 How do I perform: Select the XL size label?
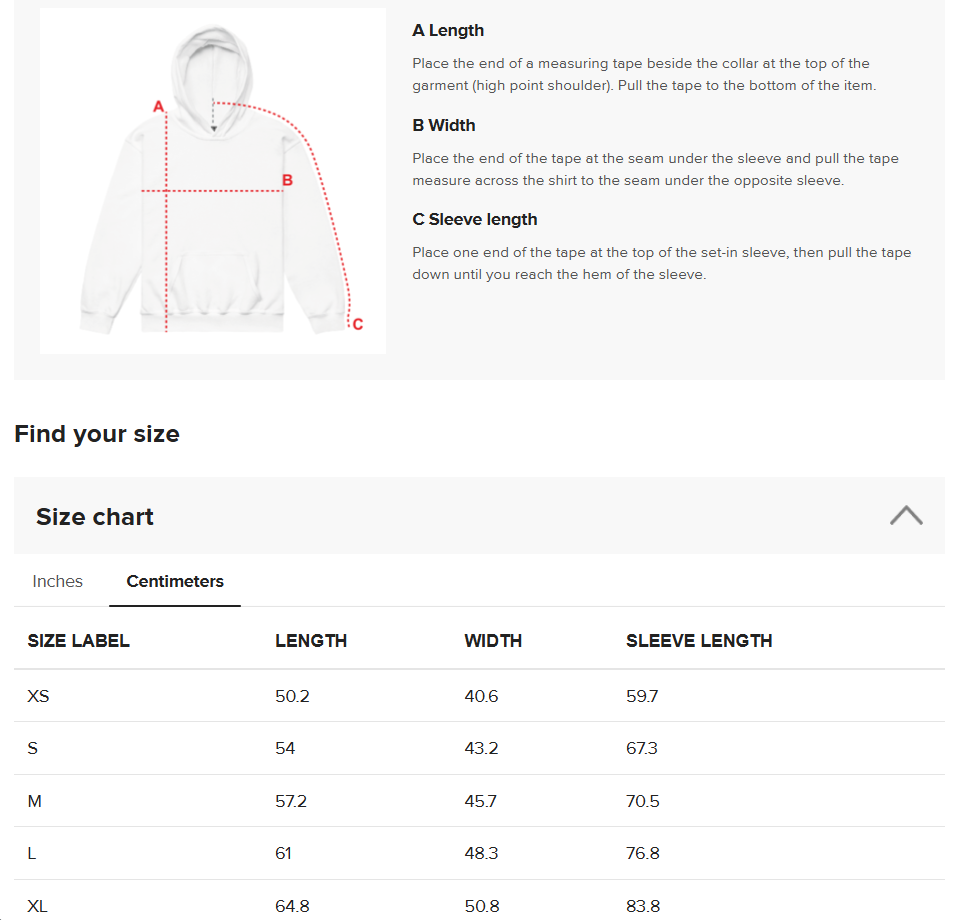click(x=37, y=905)
